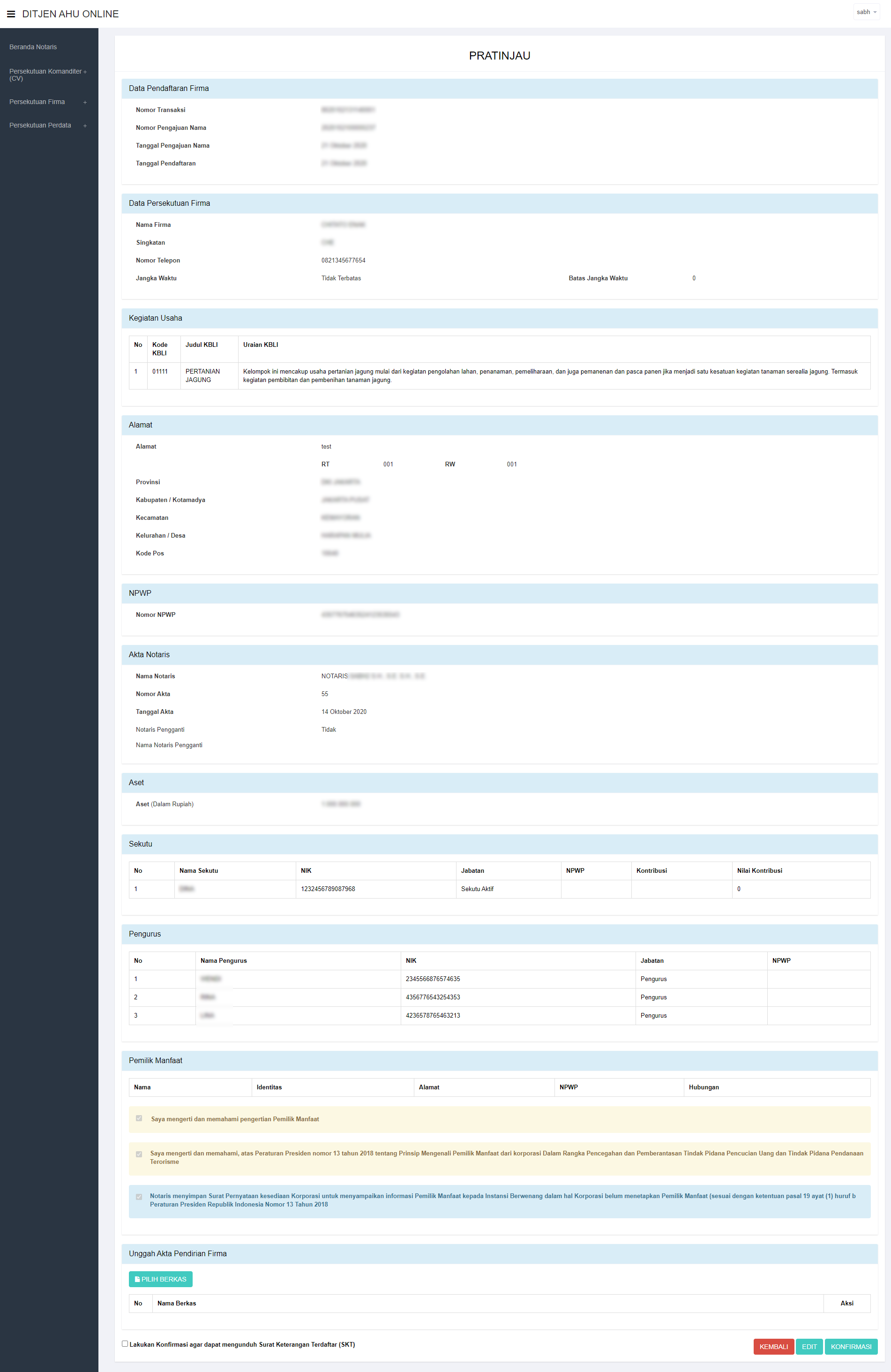Click the Unggah Akta Pendirian Firma header

coord(178,1254)
